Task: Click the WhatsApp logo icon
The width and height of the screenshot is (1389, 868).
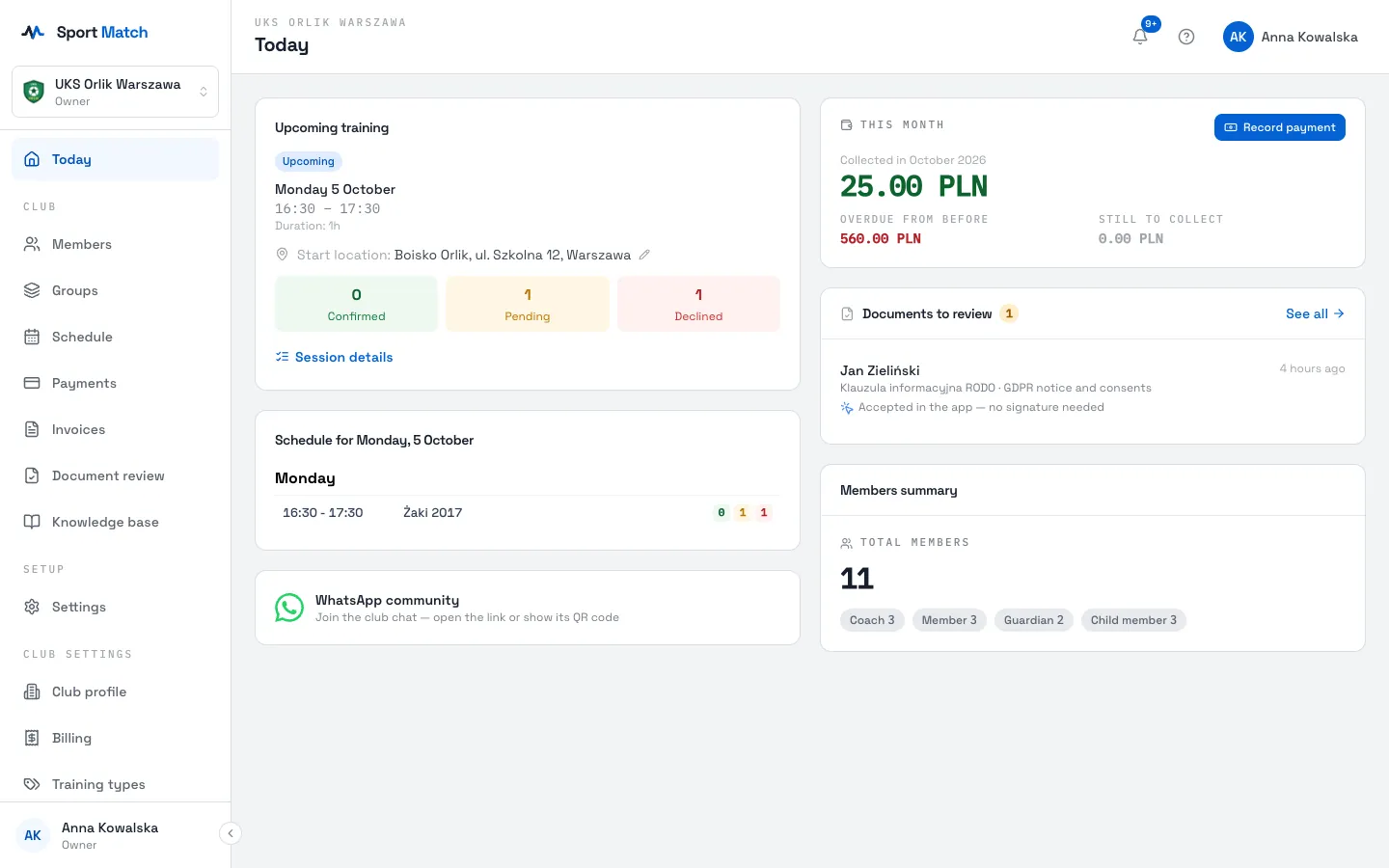Action: point(289,608)
